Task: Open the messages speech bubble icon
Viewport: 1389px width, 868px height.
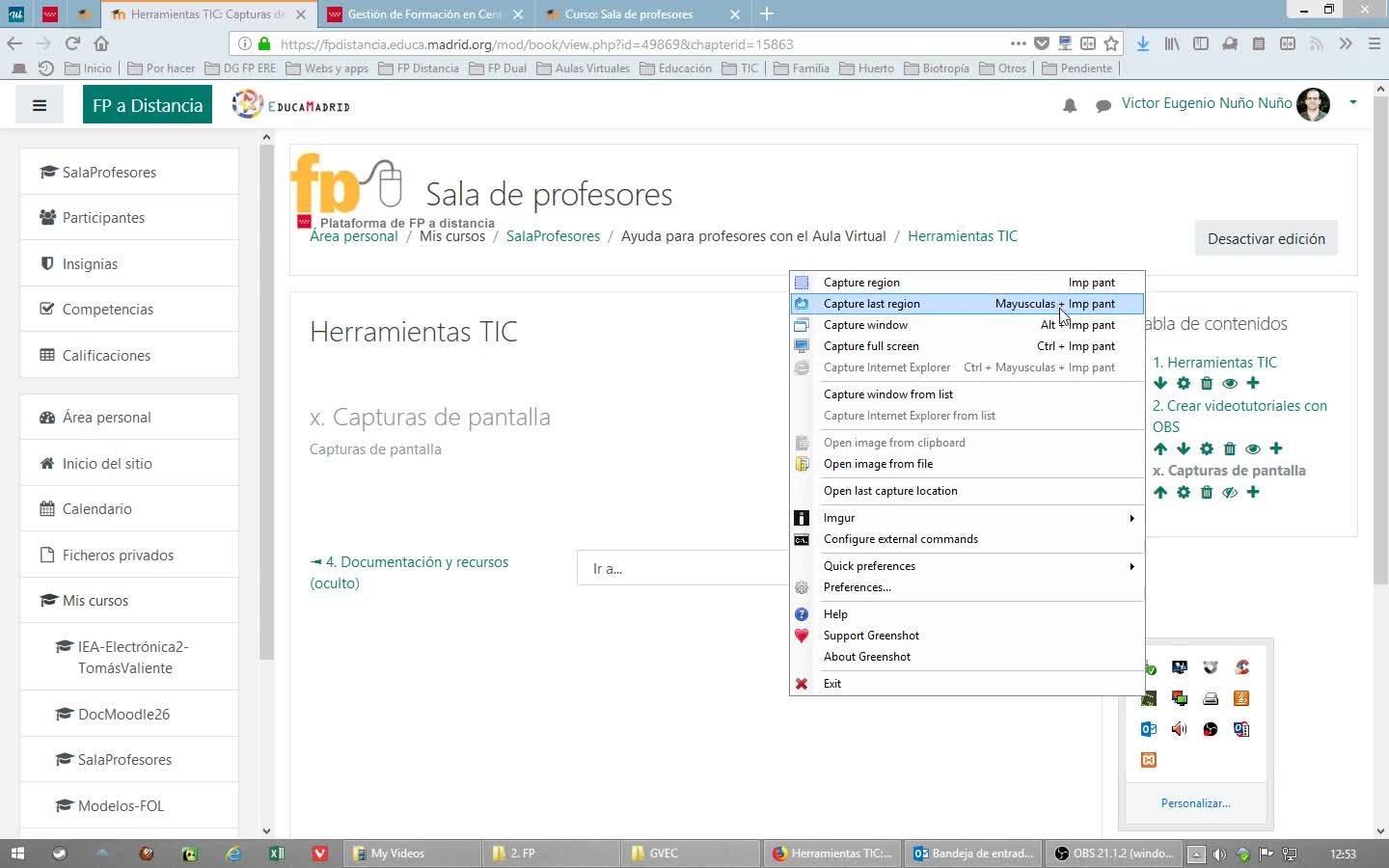Action: point(1103,105)
